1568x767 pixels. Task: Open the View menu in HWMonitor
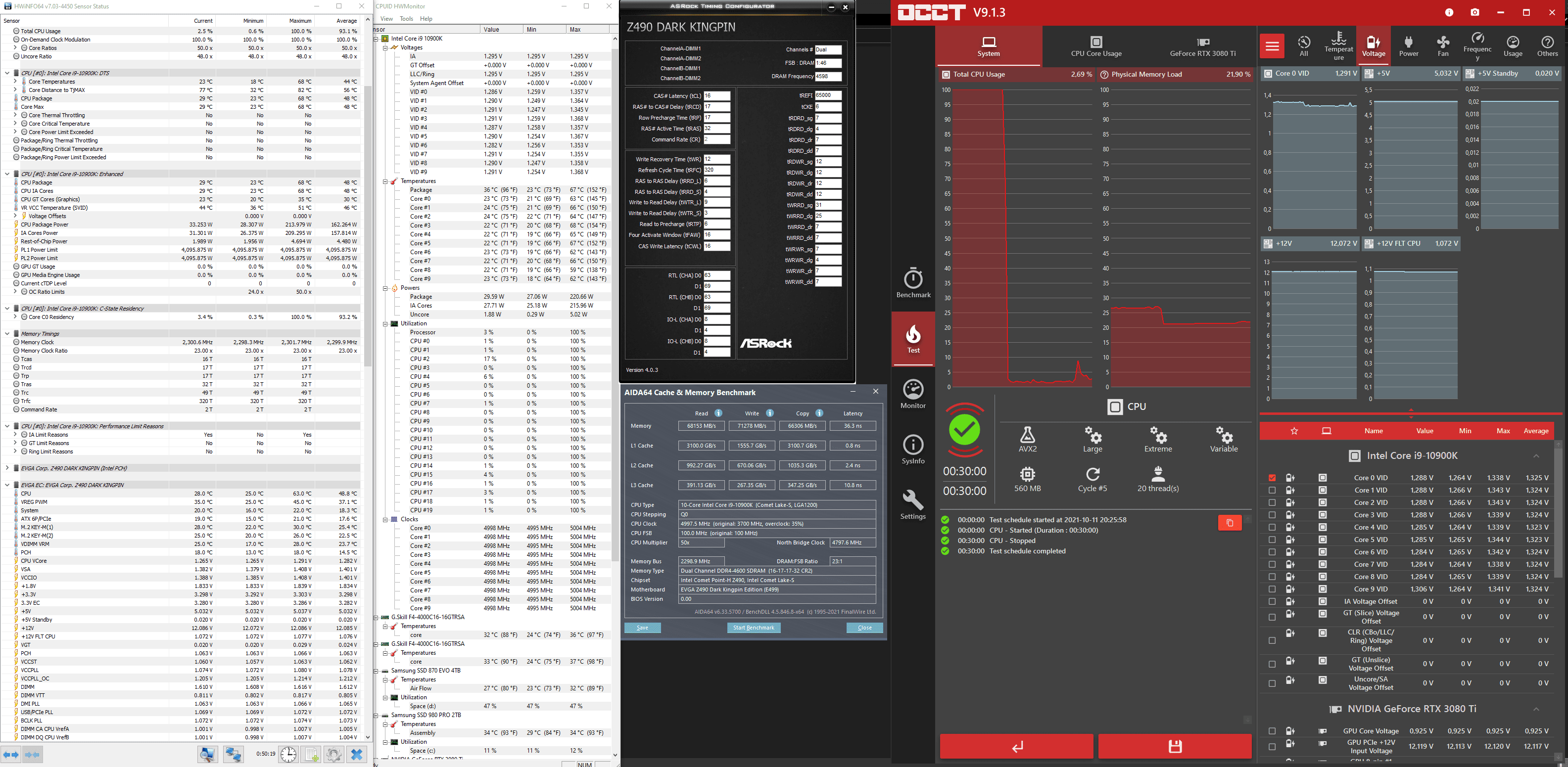[x=386, y=19]
